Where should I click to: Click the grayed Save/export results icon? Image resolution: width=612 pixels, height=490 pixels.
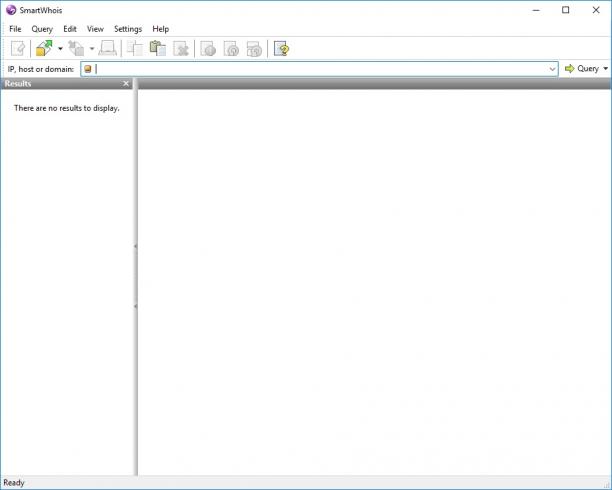[x=76, y=48]
